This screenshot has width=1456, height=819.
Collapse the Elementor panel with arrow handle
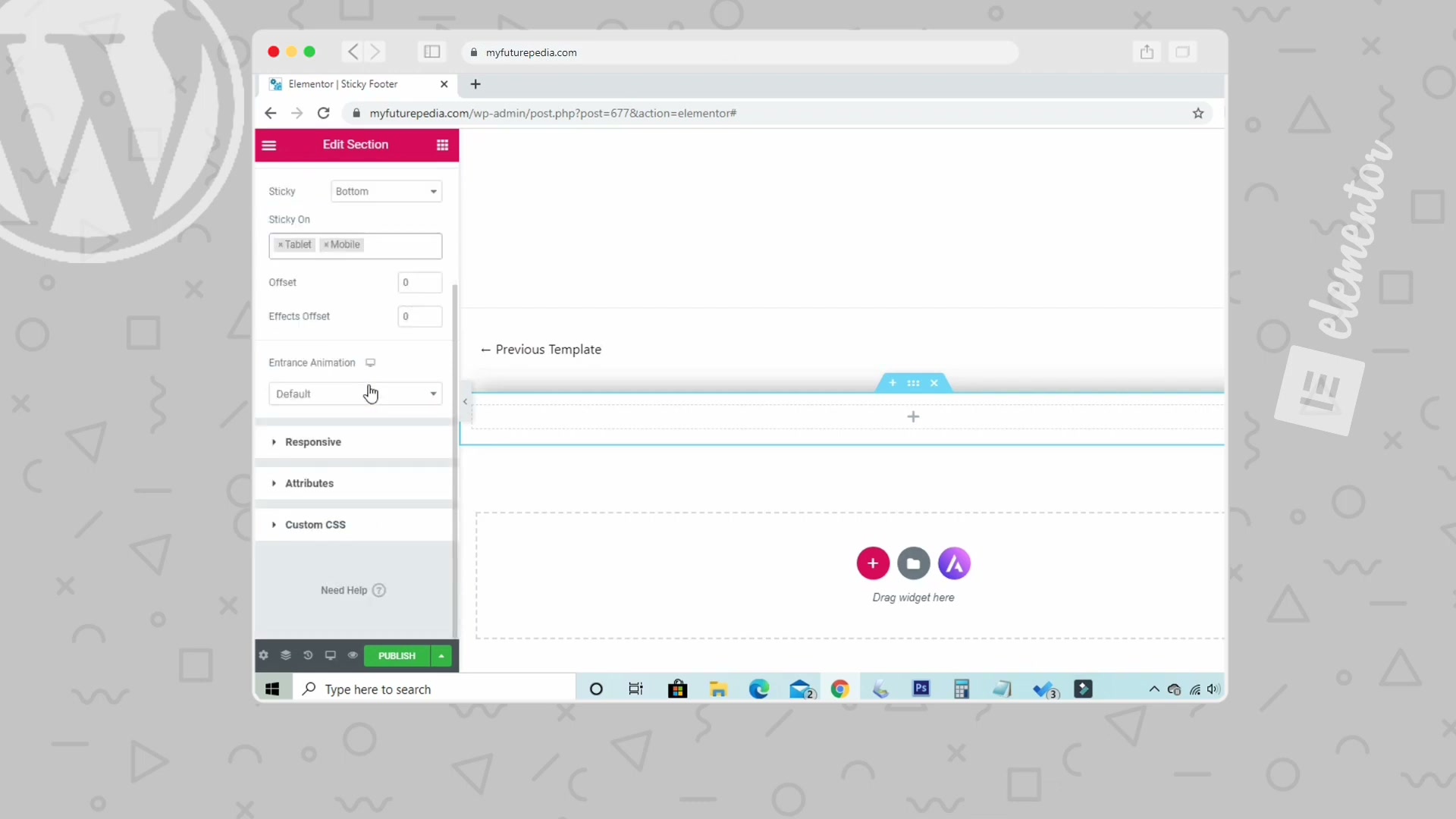(x=465, y=402)
